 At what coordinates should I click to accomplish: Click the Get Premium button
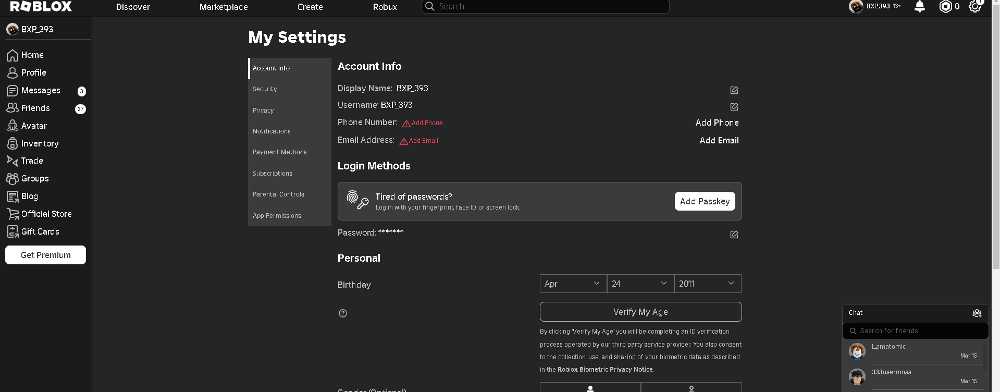click(x=45, y=255)
